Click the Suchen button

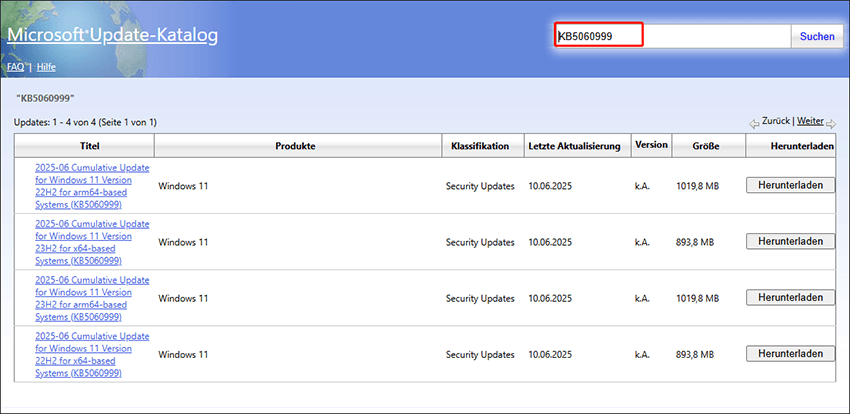coord(817,36)
